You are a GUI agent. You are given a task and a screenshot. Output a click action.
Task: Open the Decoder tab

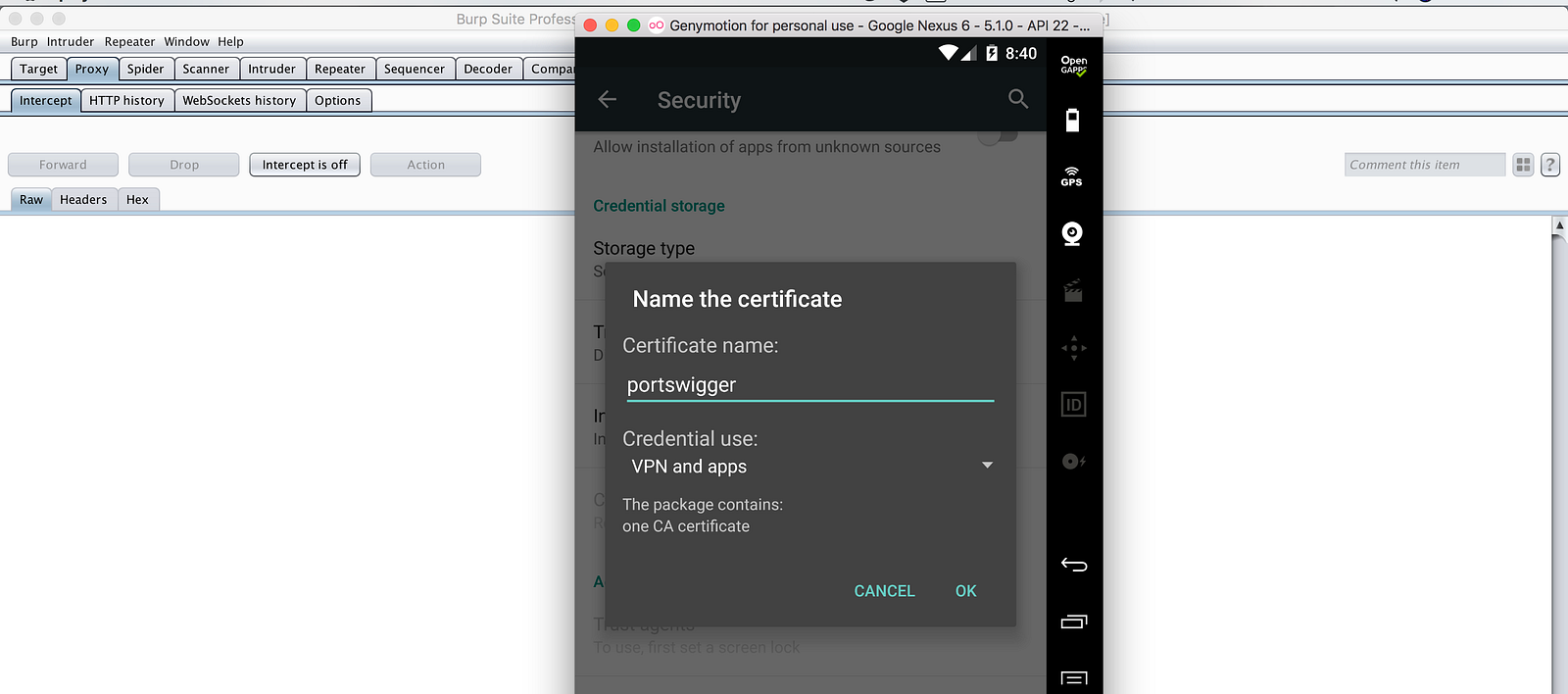488,69
